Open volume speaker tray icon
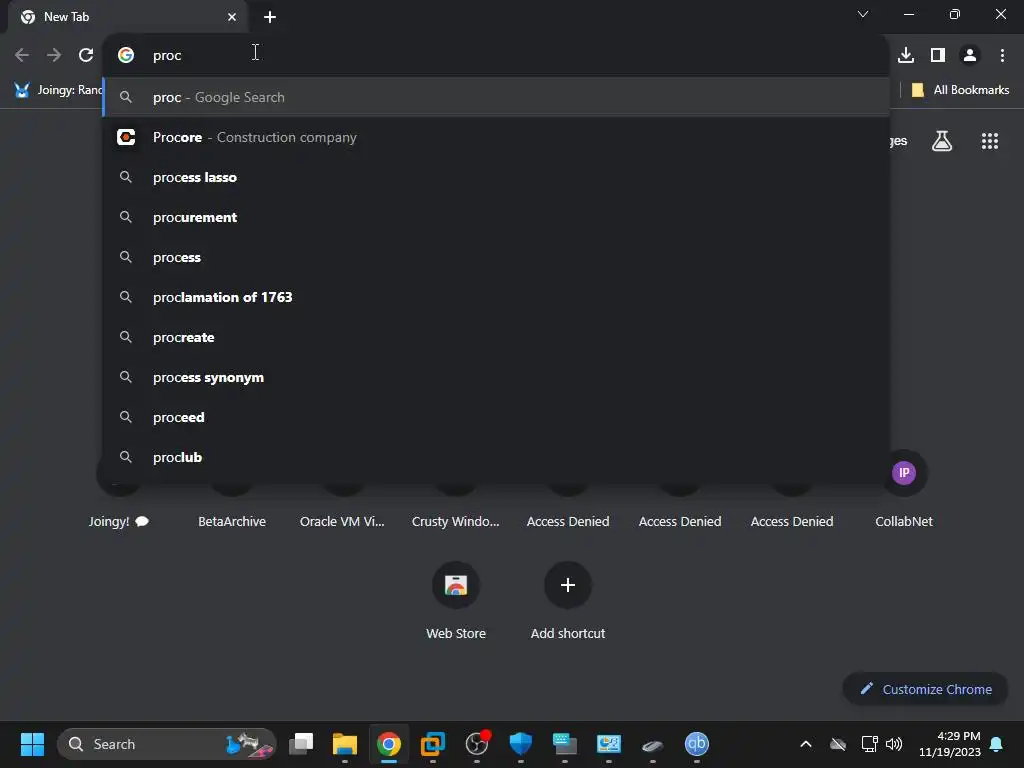 (893, 744)
